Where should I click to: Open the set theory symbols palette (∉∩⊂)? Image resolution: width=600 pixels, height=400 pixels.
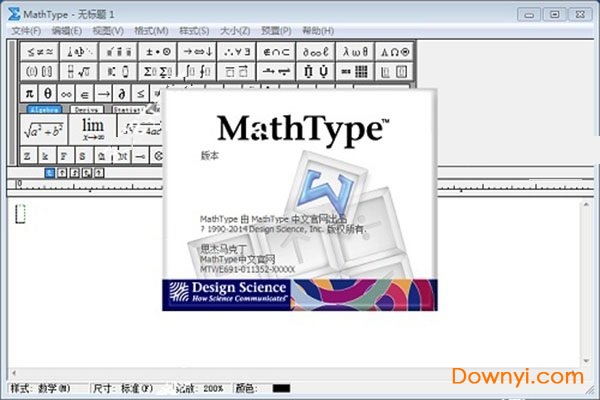[x=276, y=52]
